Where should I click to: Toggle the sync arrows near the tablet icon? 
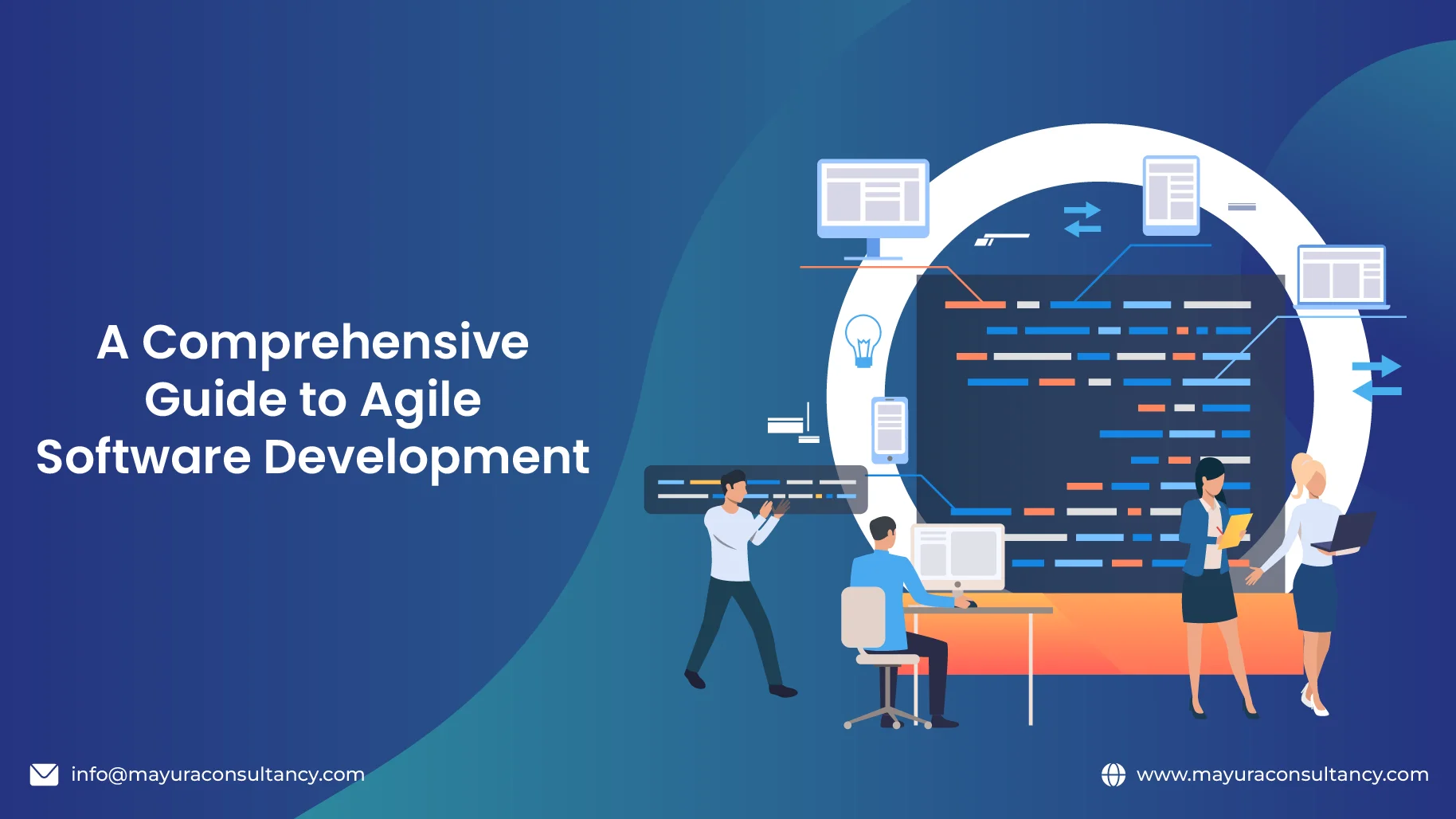click(1081, 217)
